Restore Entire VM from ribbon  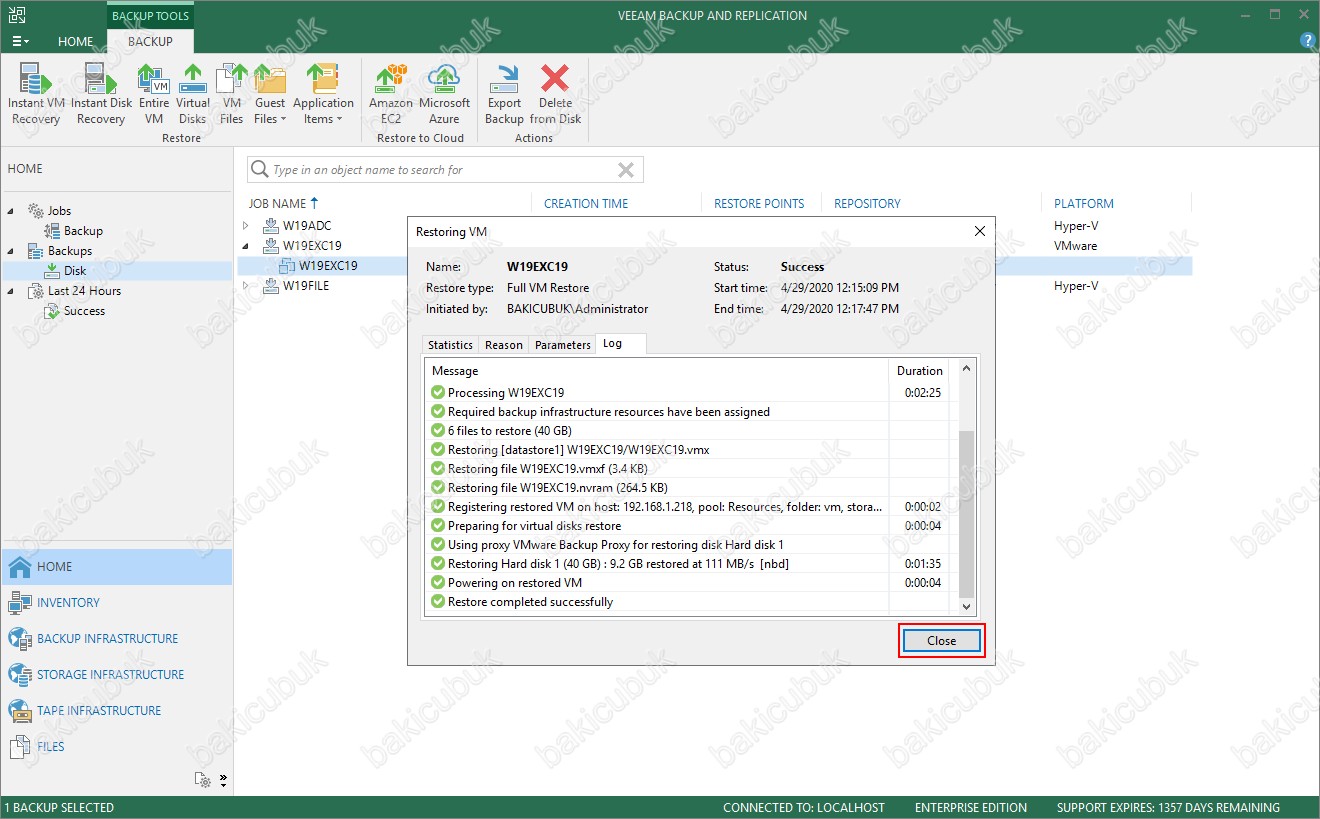click(154, 94)
